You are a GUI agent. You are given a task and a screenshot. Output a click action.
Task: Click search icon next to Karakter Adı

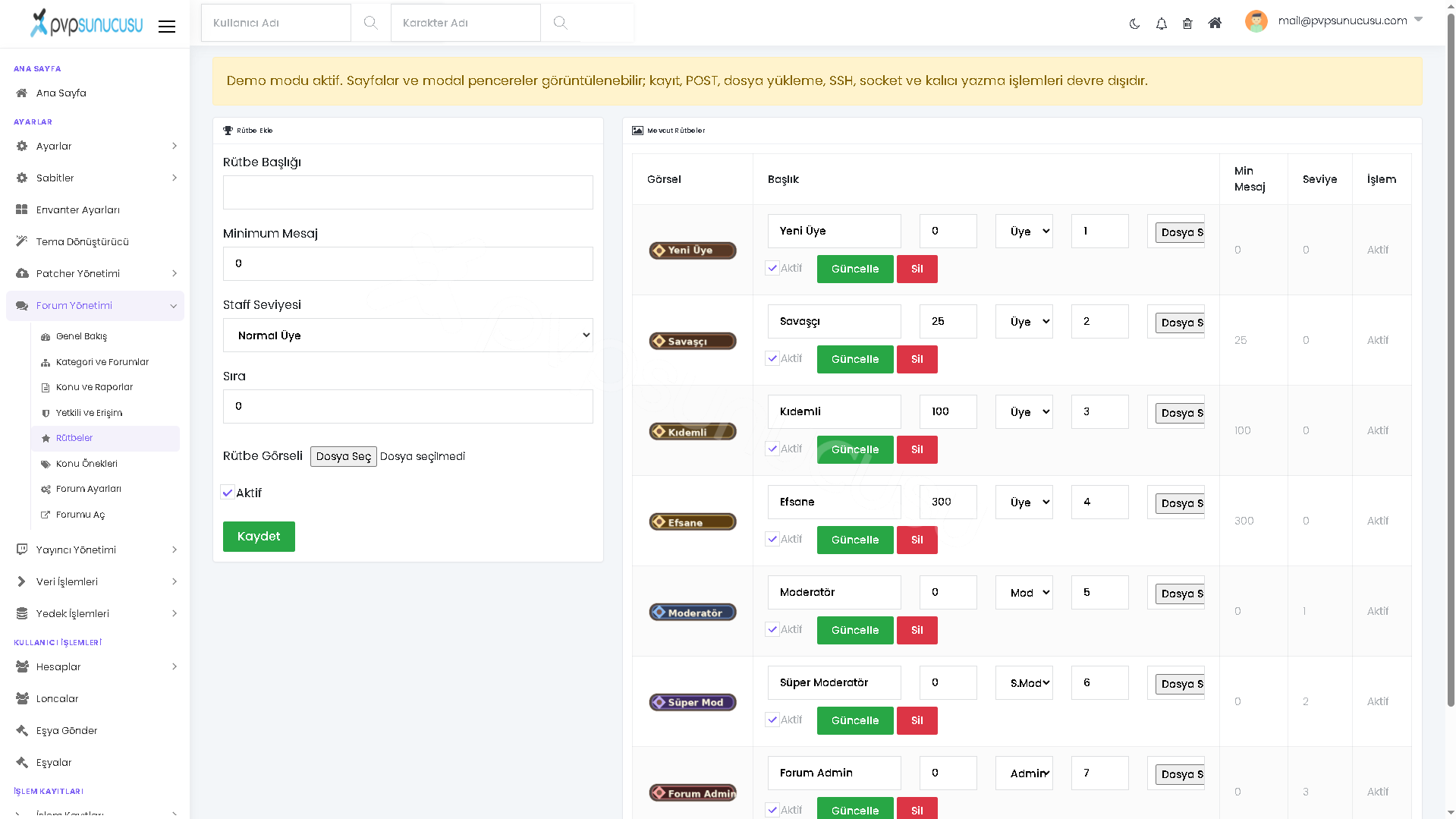coord(560,23)
